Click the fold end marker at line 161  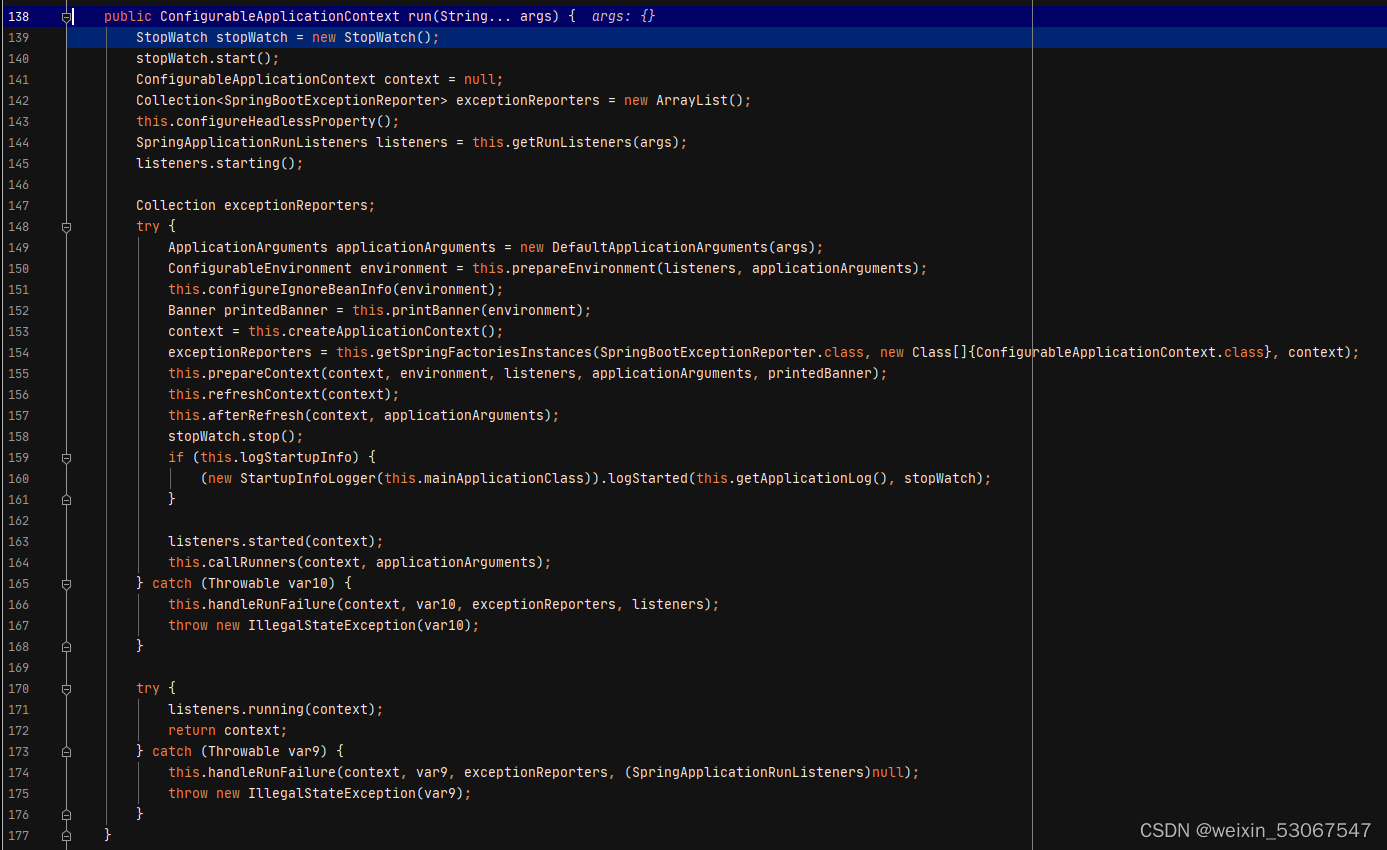(x=66, y=500)
